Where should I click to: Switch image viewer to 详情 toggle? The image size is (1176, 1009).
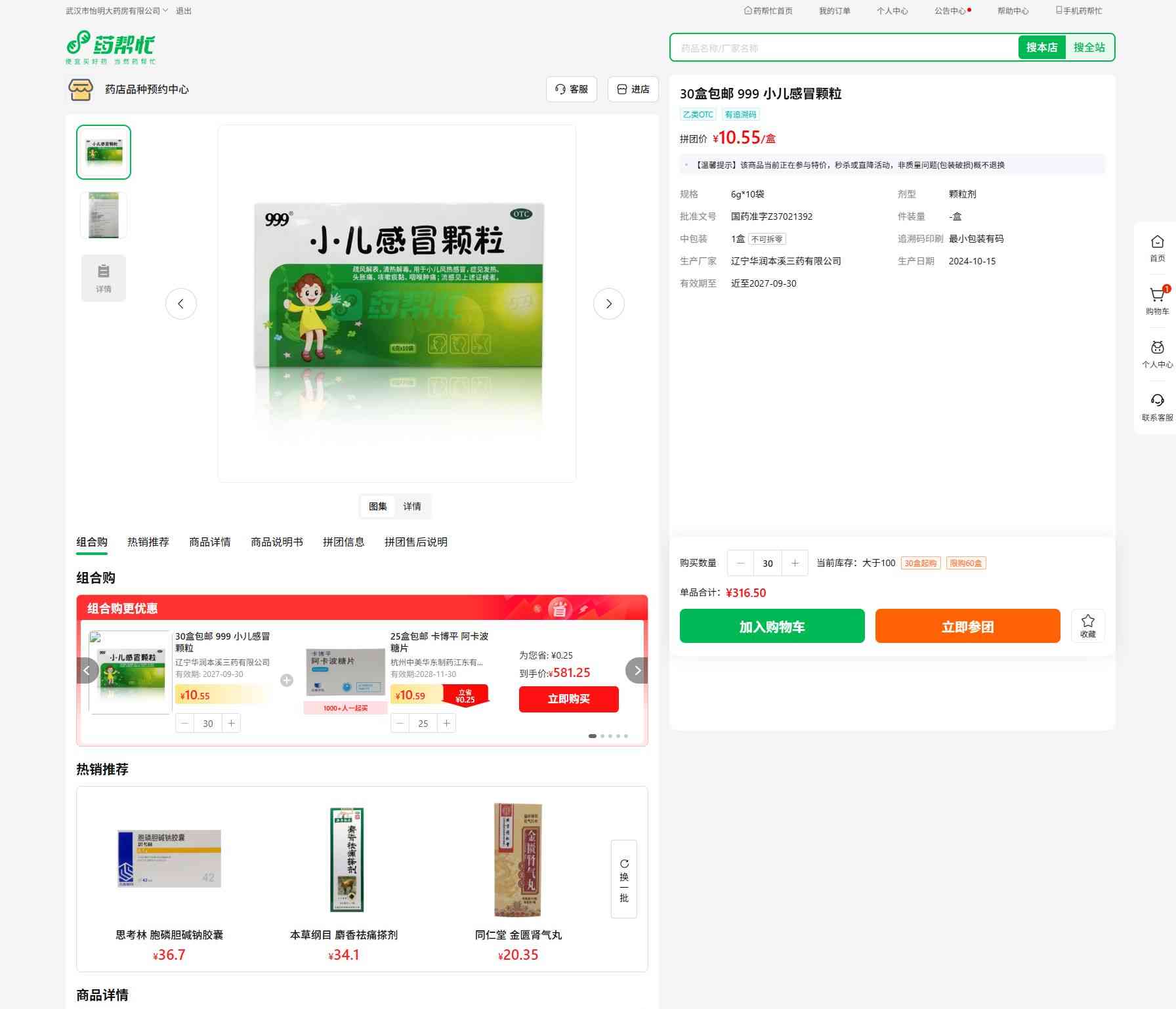click(412, 506)
